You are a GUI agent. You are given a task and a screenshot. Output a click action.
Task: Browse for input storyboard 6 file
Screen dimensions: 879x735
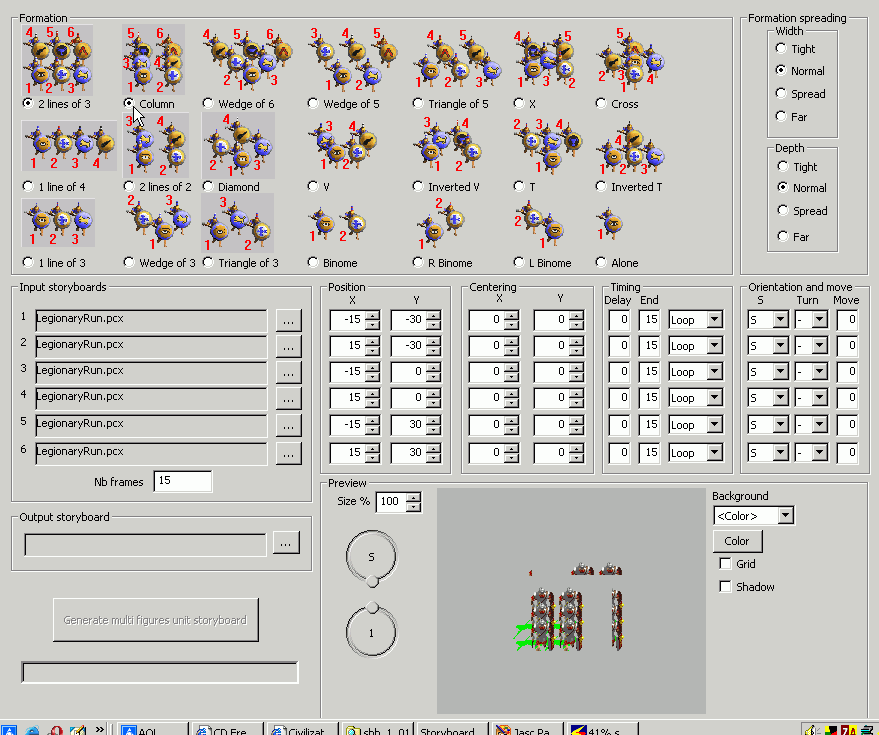[x=289, y=454]
